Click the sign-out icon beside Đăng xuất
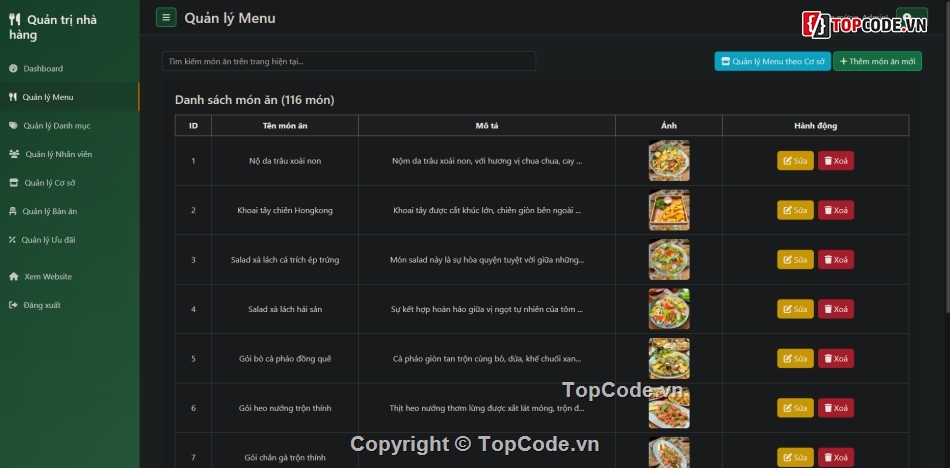This screenshot has height=468, width=950. 13,305
